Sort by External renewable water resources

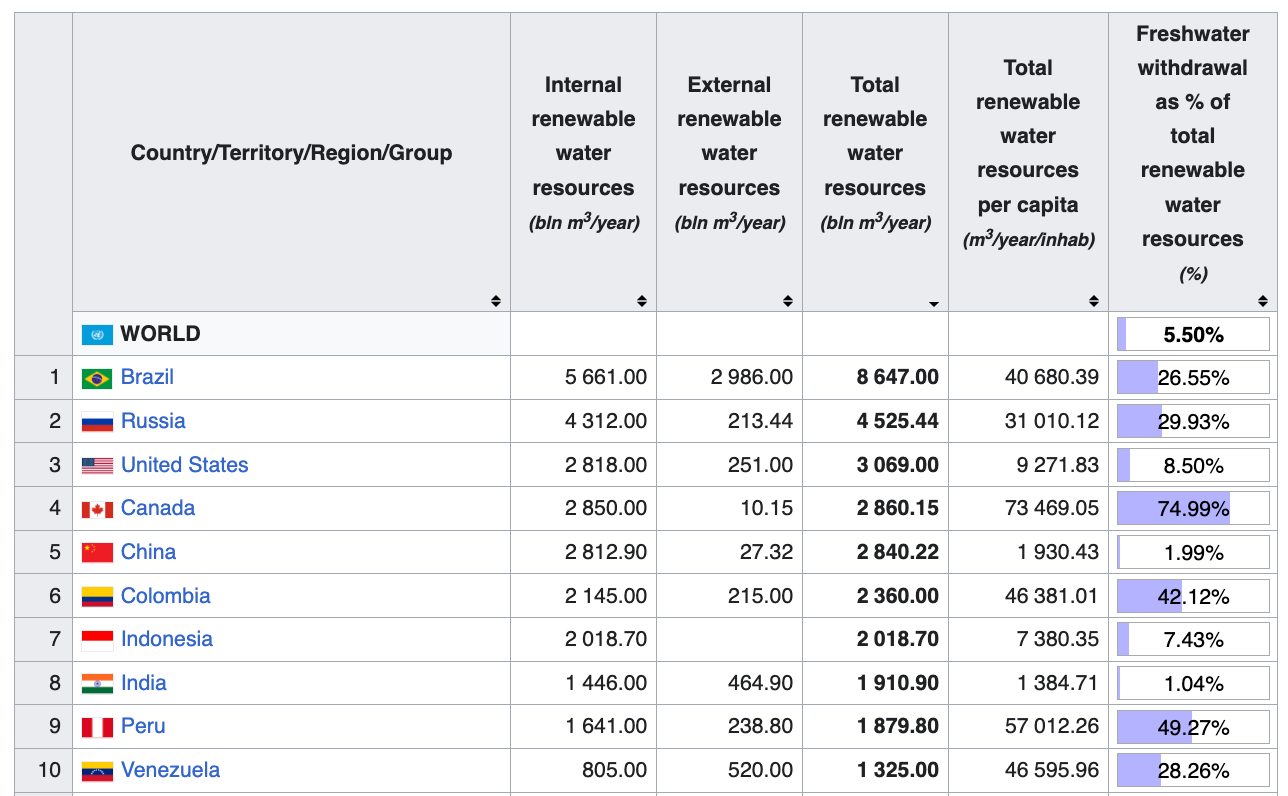[x=788, y=301]
